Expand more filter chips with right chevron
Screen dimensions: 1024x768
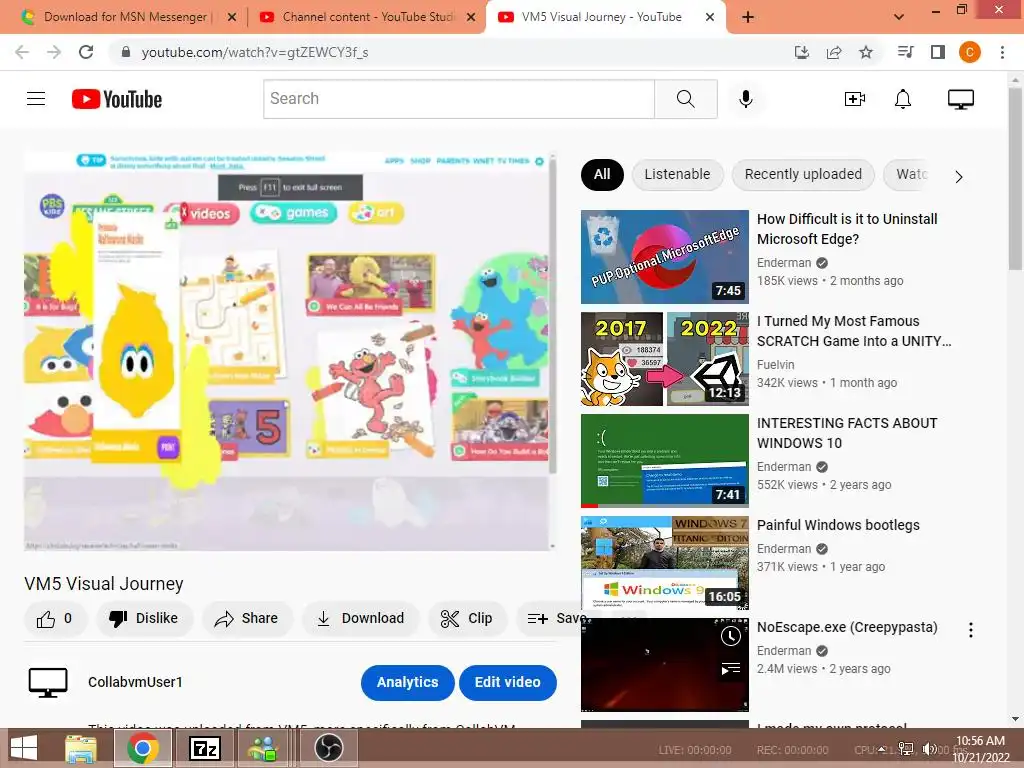[959, 177]
